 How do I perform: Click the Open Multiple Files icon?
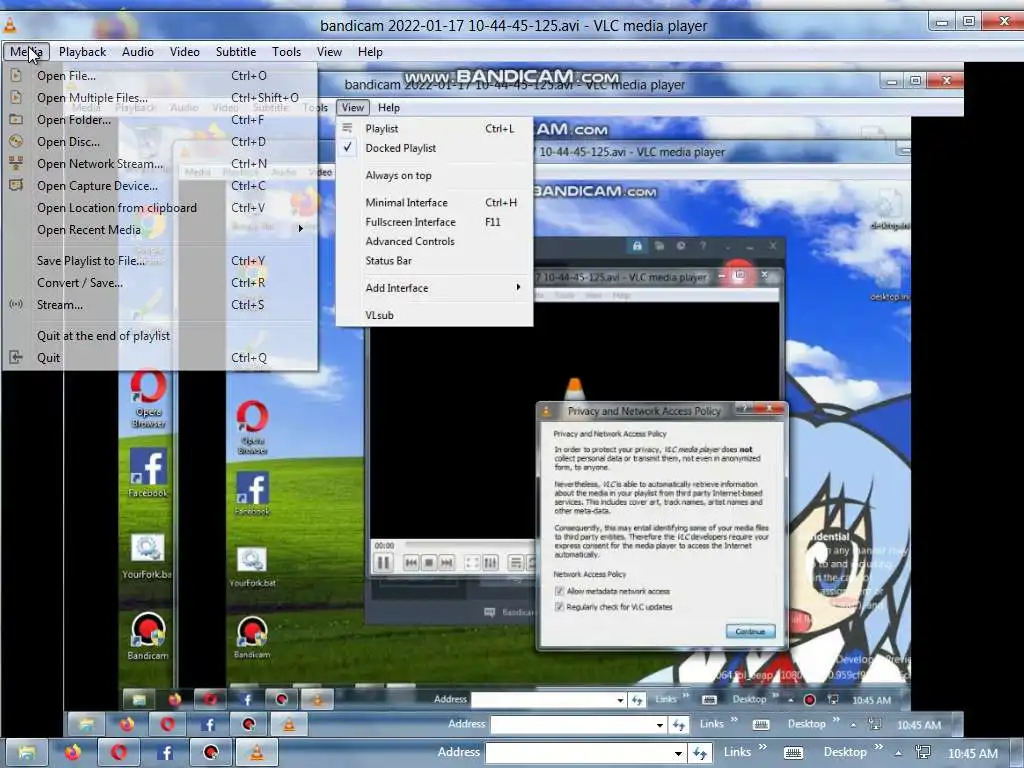coord(16,97)
